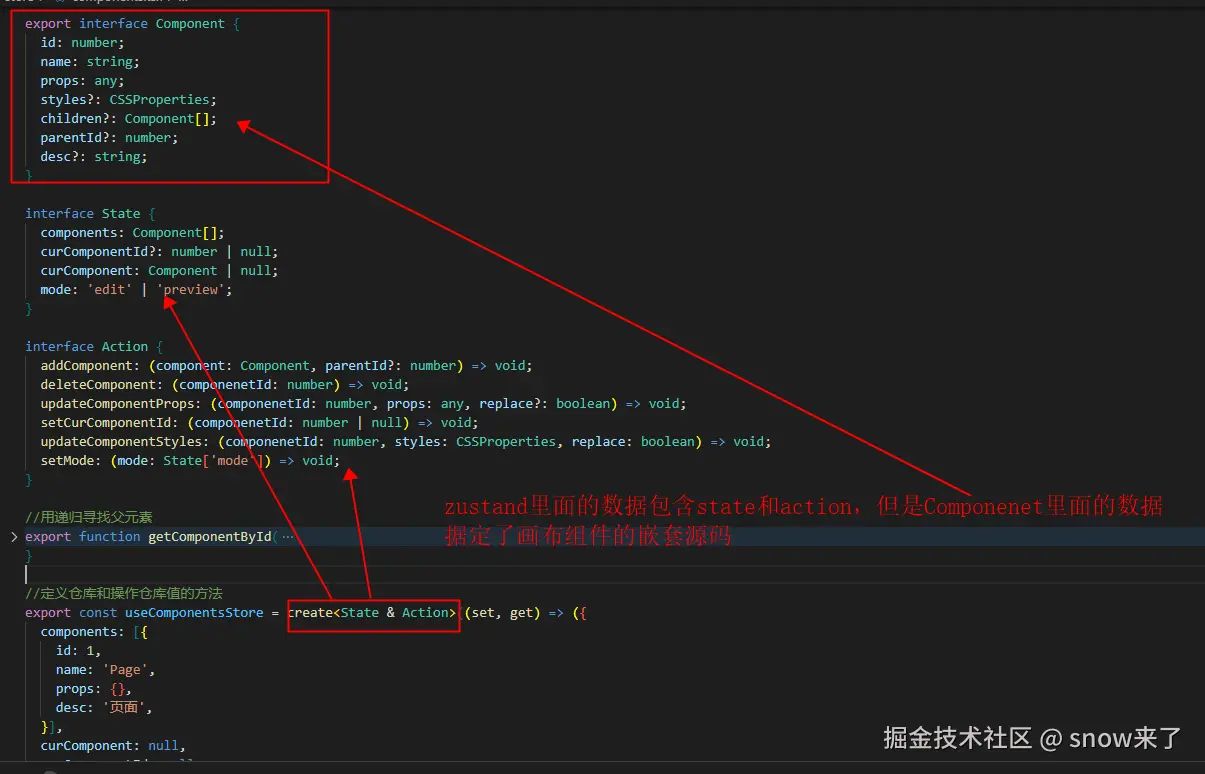Click the 'curComponent: Component | null;' line
This screenshot has width=1205, height=774.
(159, 271)
